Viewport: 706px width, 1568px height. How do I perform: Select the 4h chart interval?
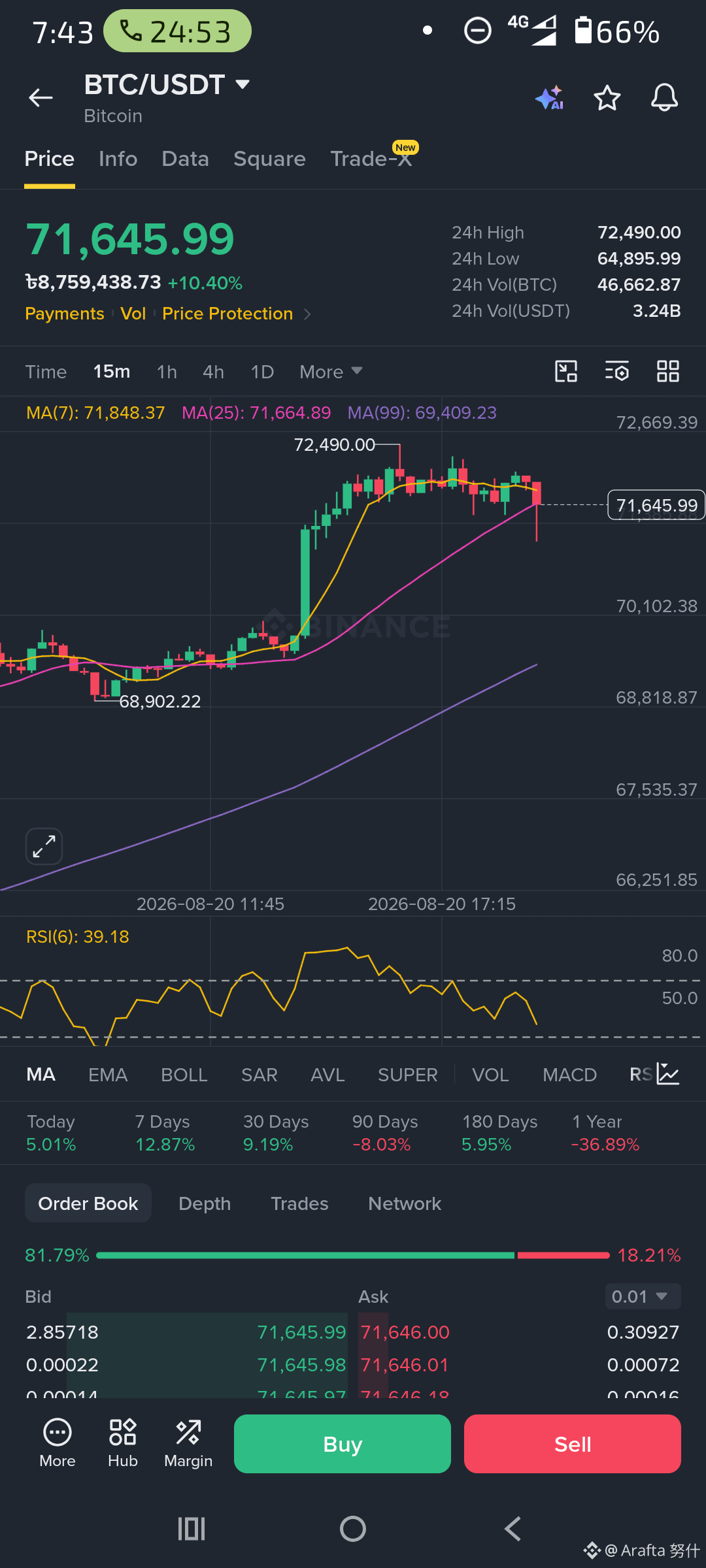pos(213,372)
